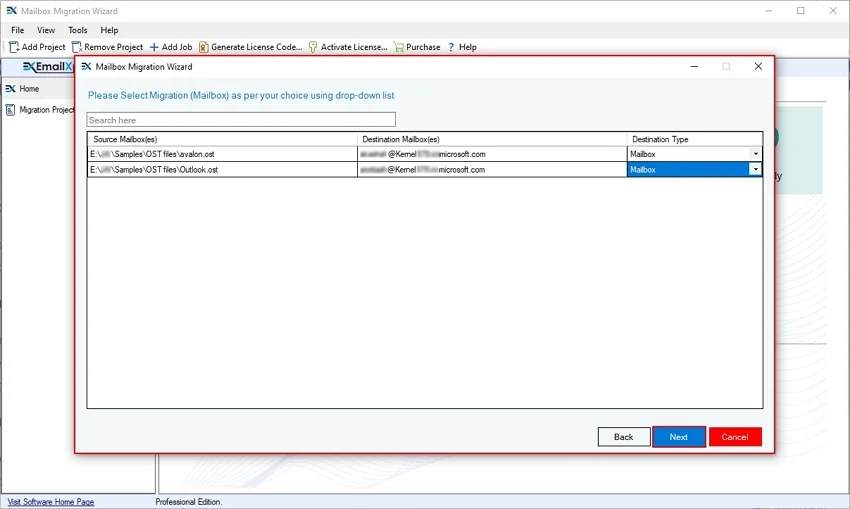The image size is (850, 509).
Task: Click the Home sidebar logo icon
Action: tap(10, 88)
